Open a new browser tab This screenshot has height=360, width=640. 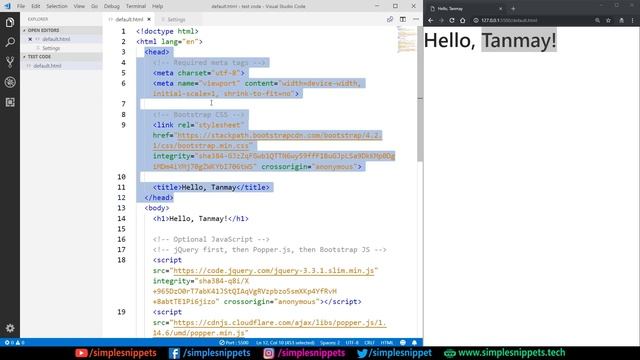click(513, 9)
